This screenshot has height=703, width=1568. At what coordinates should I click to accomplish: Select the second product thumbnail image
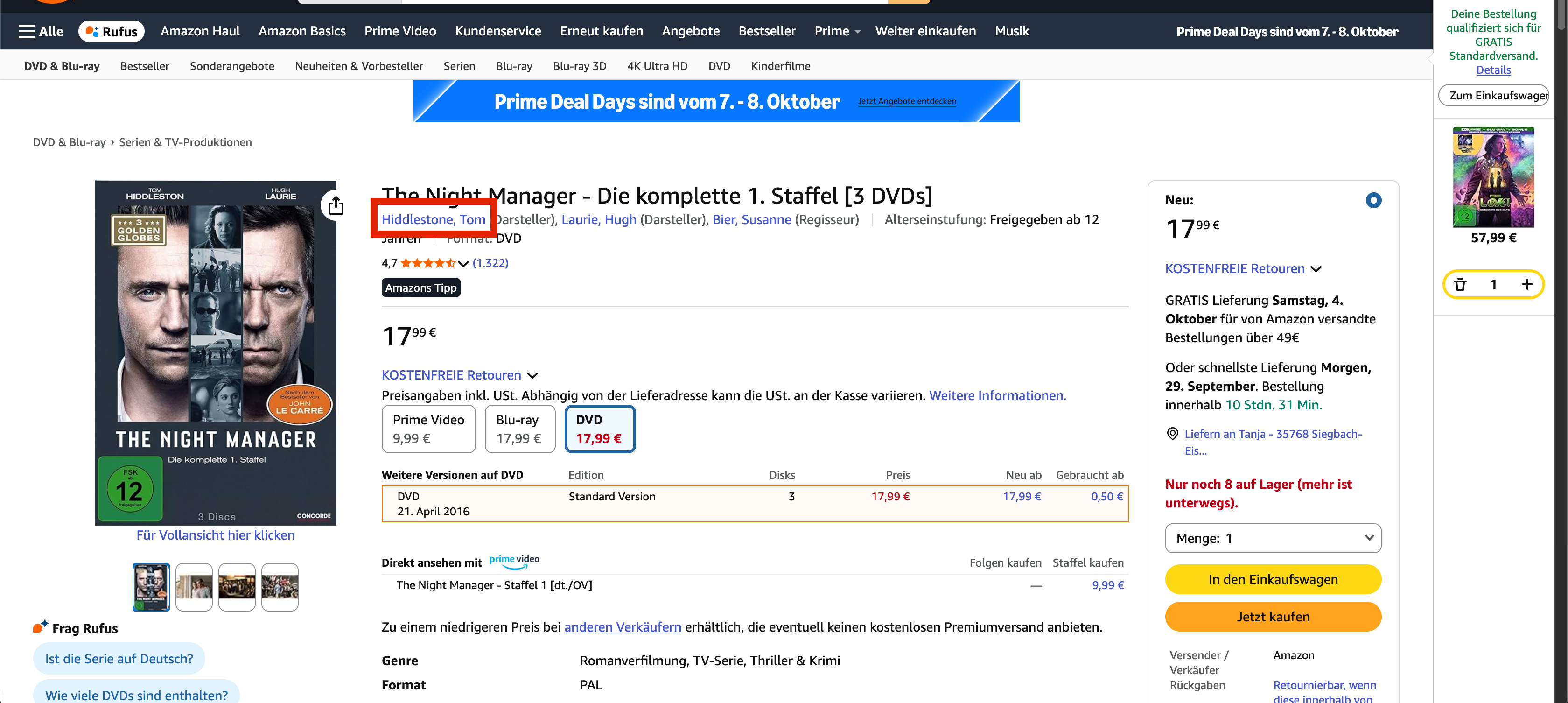(x=194, y=587)
